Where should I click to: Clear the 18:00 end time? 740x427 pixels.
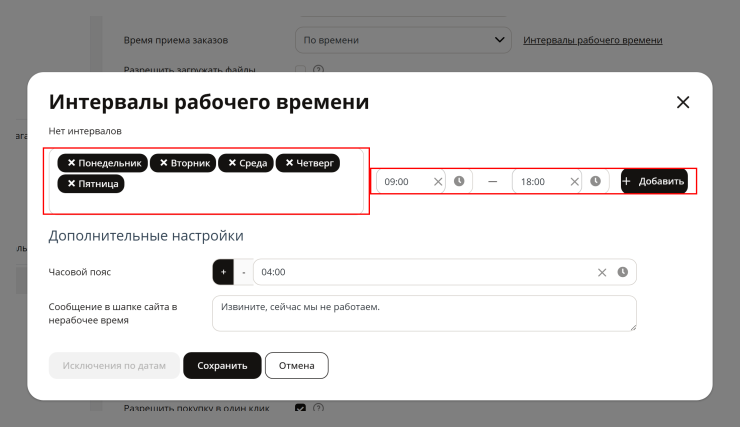pyautogui.click(x=574, y=182)
